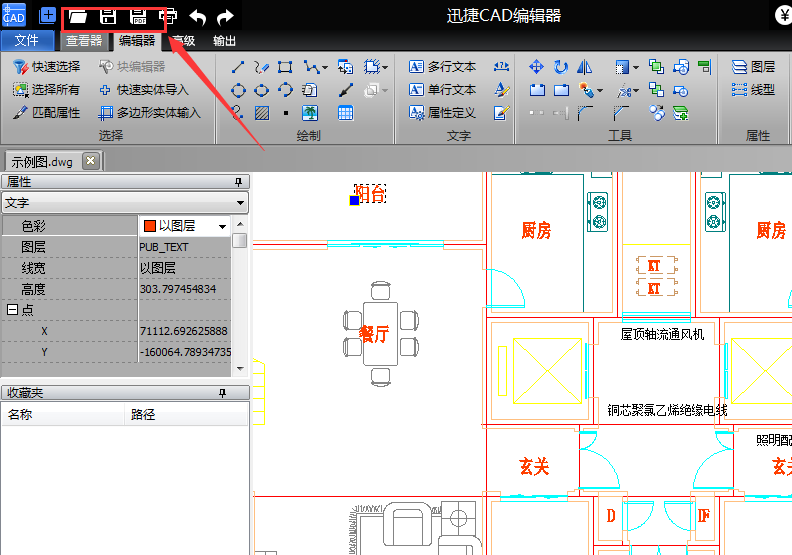The height and width of the screenshot is (555, 792).
Task: Click 匹配属性 match properties button
Action: pos(46,113)
